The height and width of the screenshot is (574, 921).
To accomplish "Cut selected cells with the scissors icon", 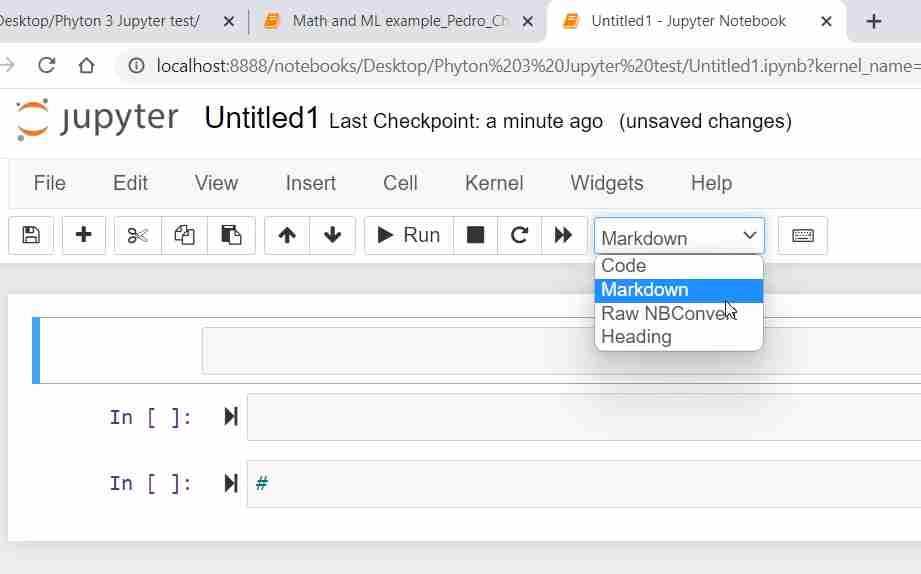I will [137, 236].
